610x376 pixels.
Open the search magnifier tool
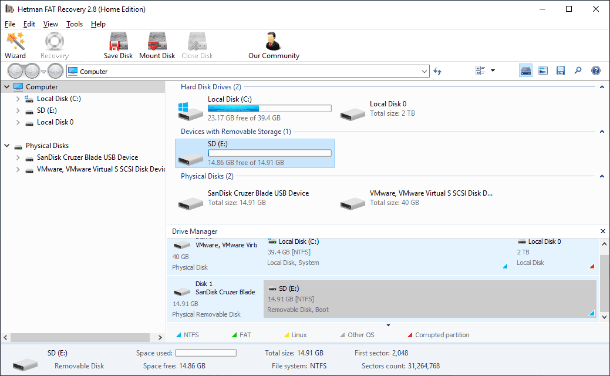coord(578,71)
